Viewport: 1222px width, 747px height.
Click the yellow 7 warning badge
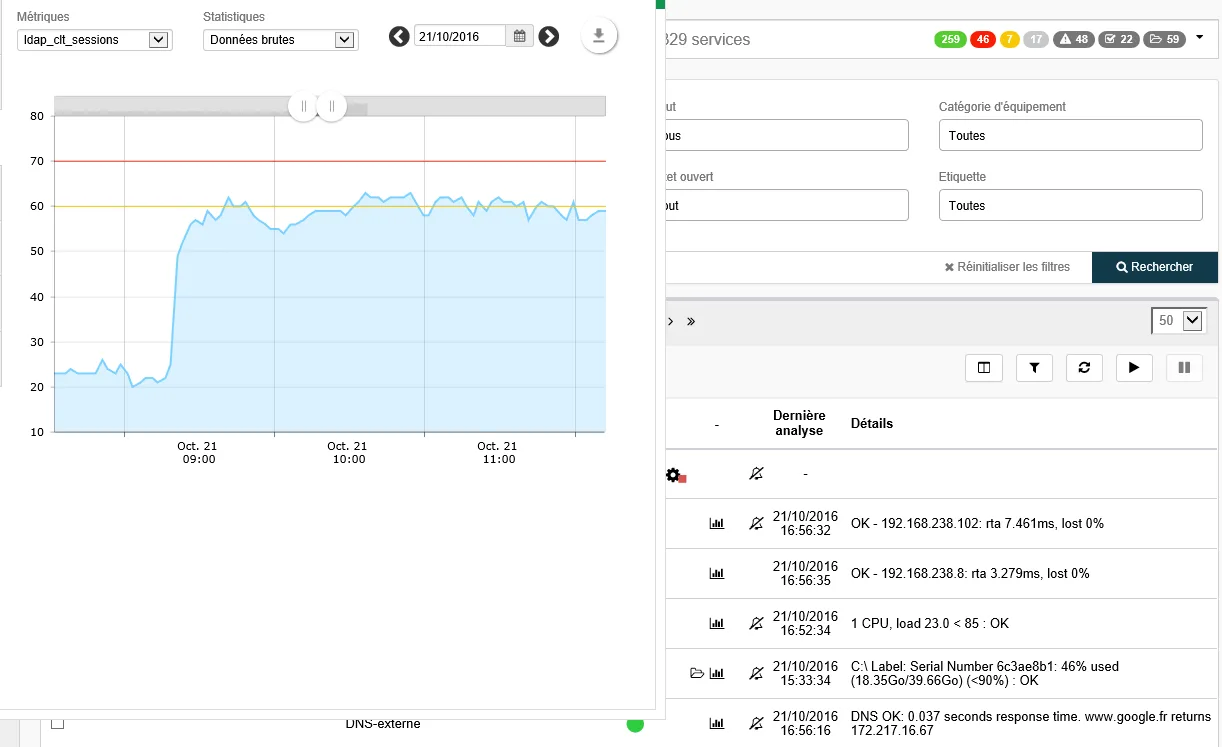pyautogui.click(x=1009, y=40)
